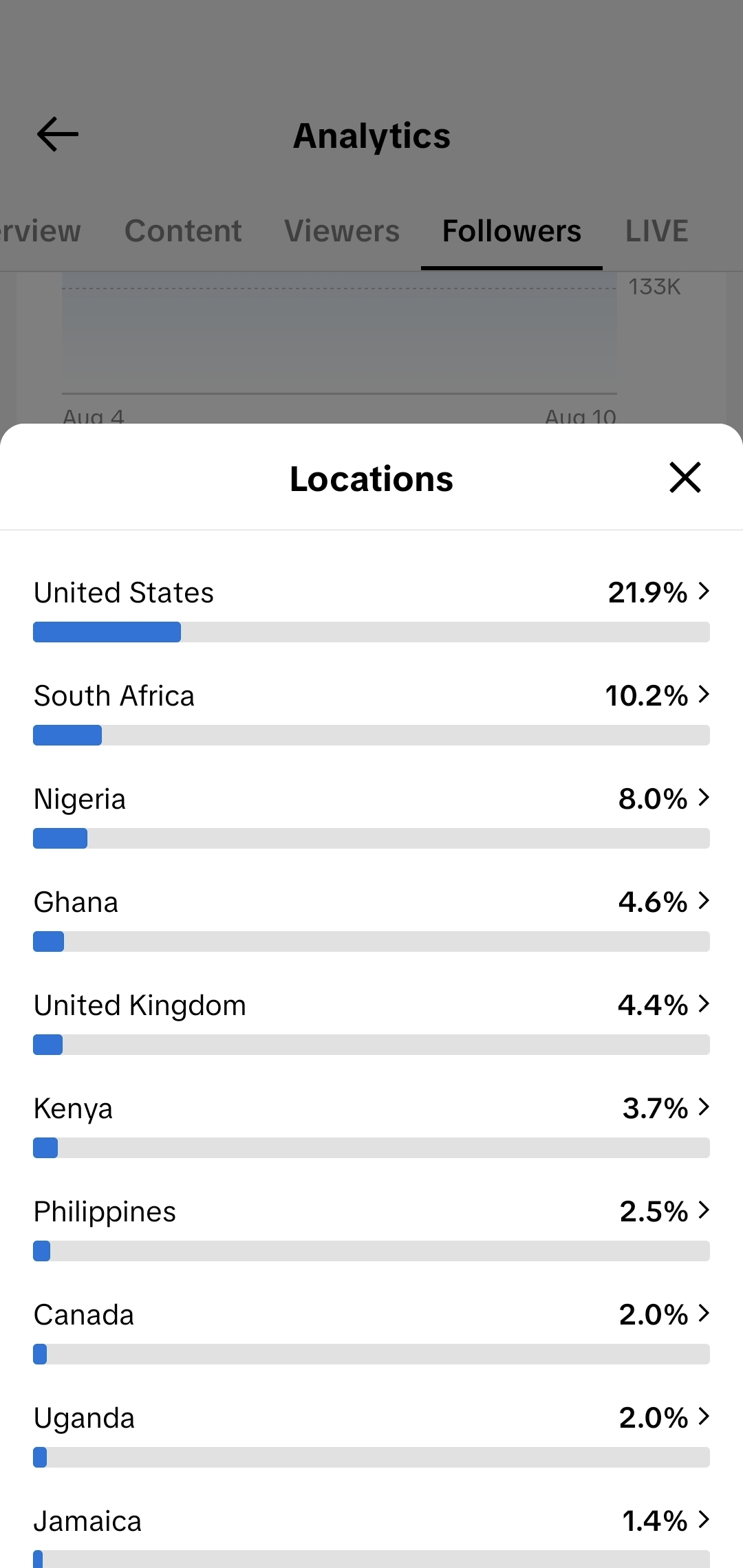The height and width of the screenshot is (1568, 743).
Task: Open United Kingdom details chevron
Action: 703,1003
